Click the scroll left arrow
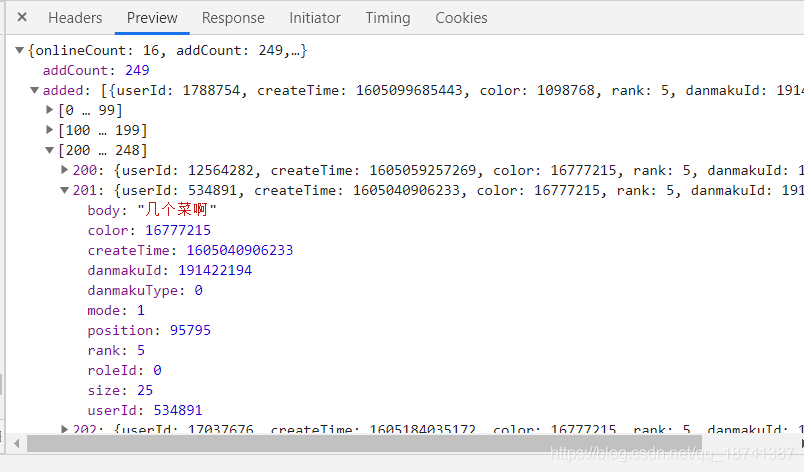Image resolution: width=804 pixels, height=472 pixels. click(16, 443)
